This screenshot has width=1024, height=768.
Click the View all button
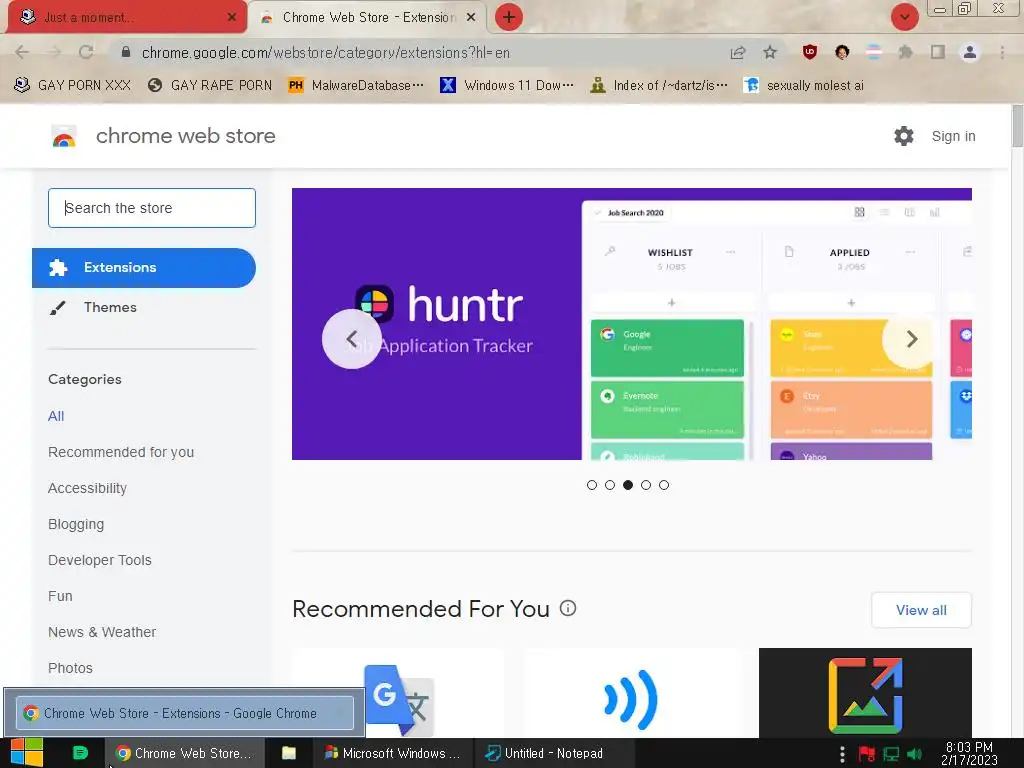(x=921, y=610)
